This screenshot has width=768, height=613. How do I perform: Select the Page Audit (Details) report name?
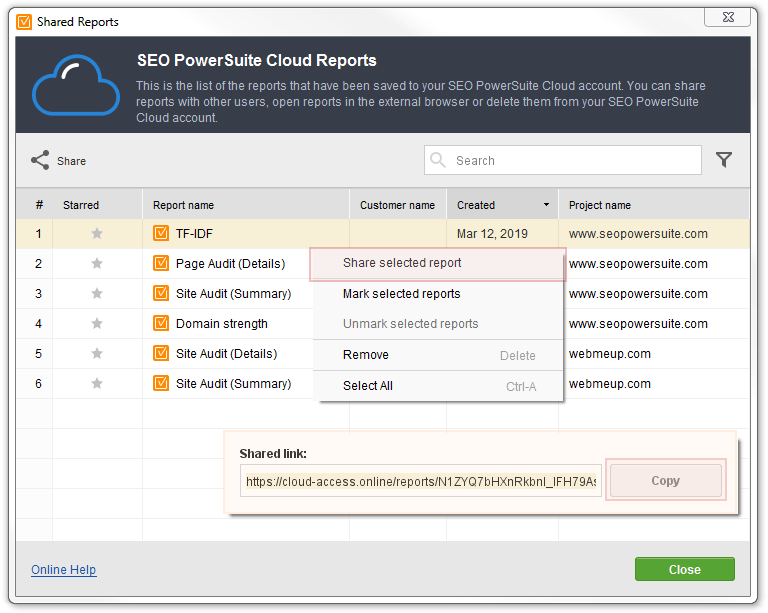pyautogui.click(x=230, y=264)
